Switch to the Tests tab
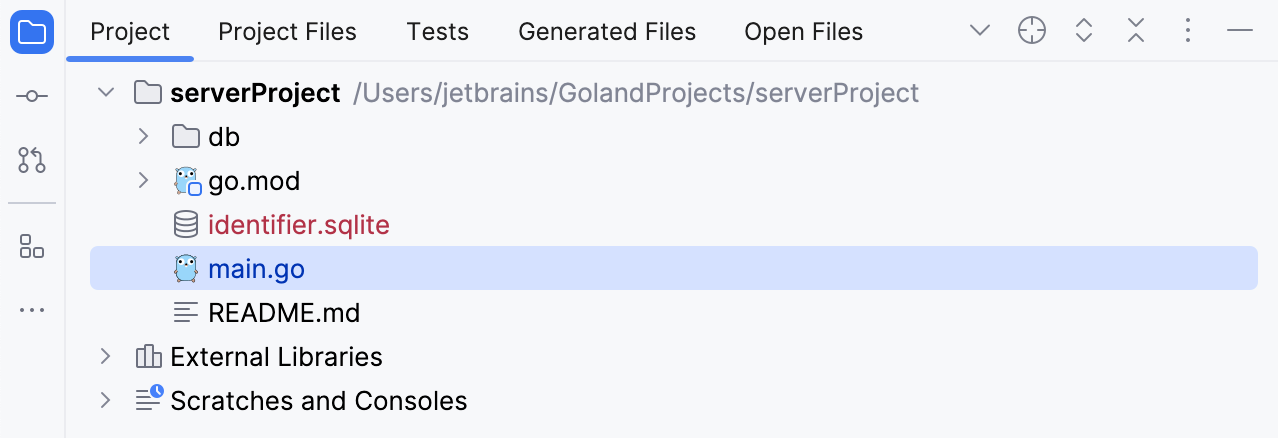This screenshot has width=1278, height=438. point(437,32)
